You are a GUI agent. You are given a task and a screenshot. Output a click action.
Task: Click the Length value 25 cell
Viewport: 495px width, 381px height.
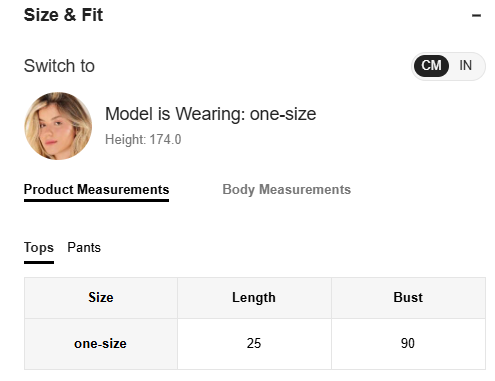254,344
